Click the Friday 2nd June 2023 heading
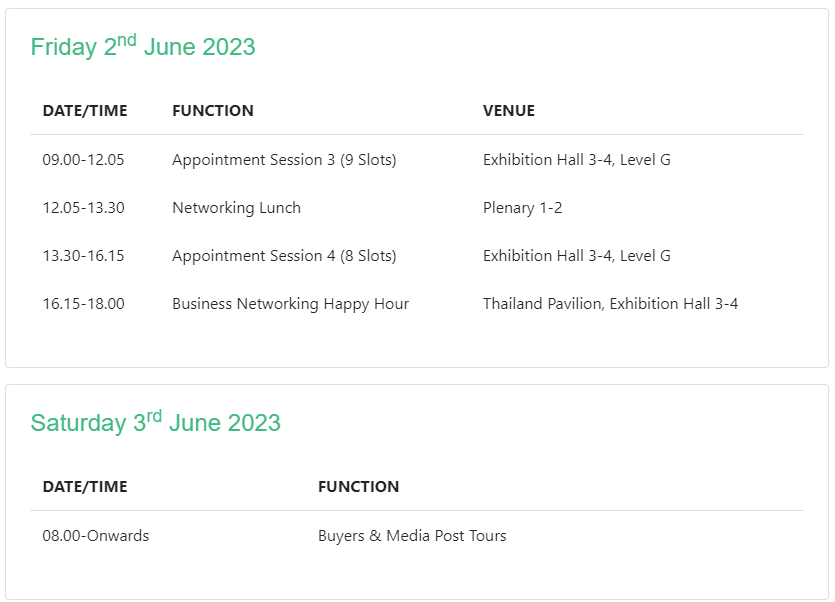Screen dimensions: 835x602 (x=143, y=46)
